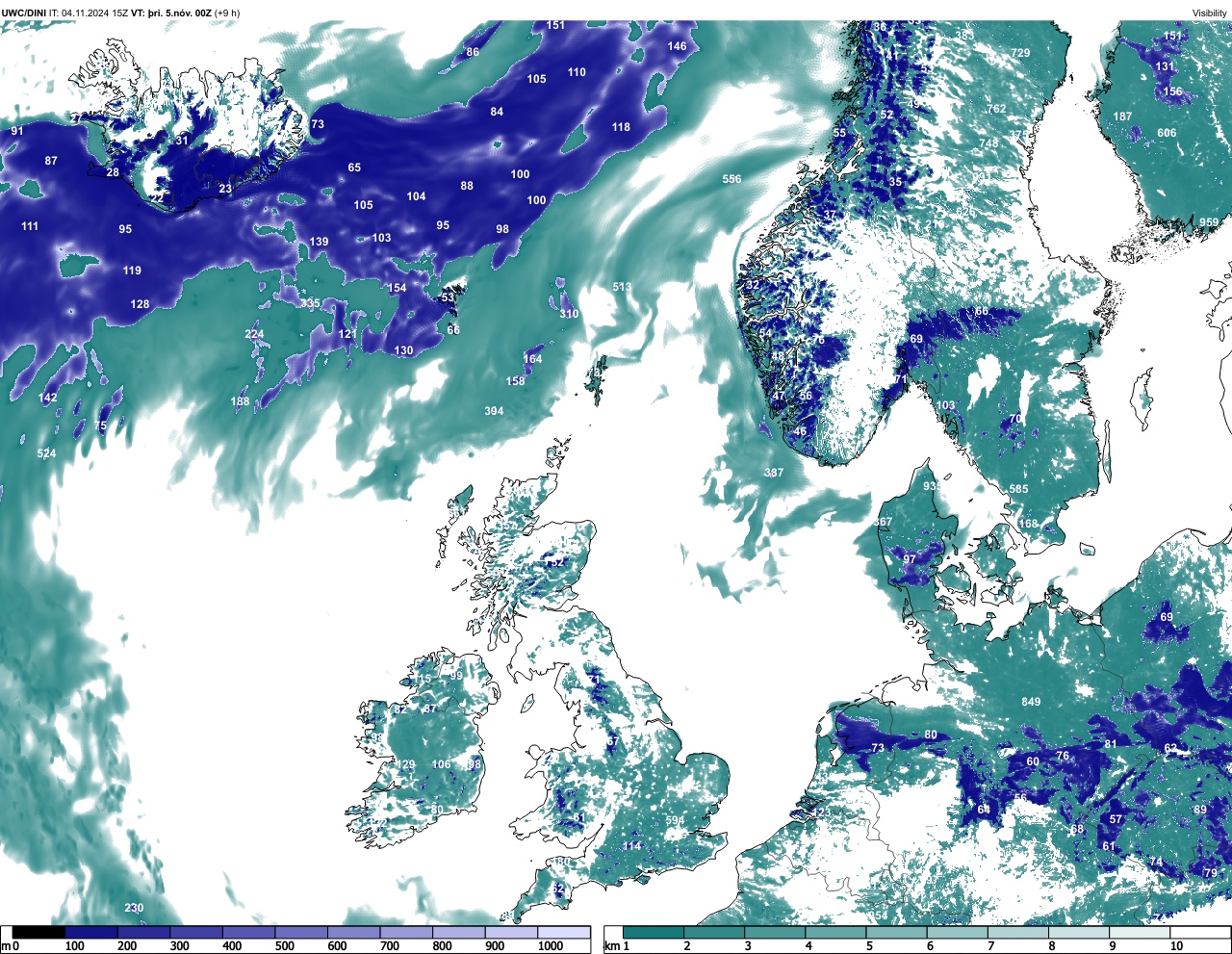Click the reading 762

tap(997, 110)
